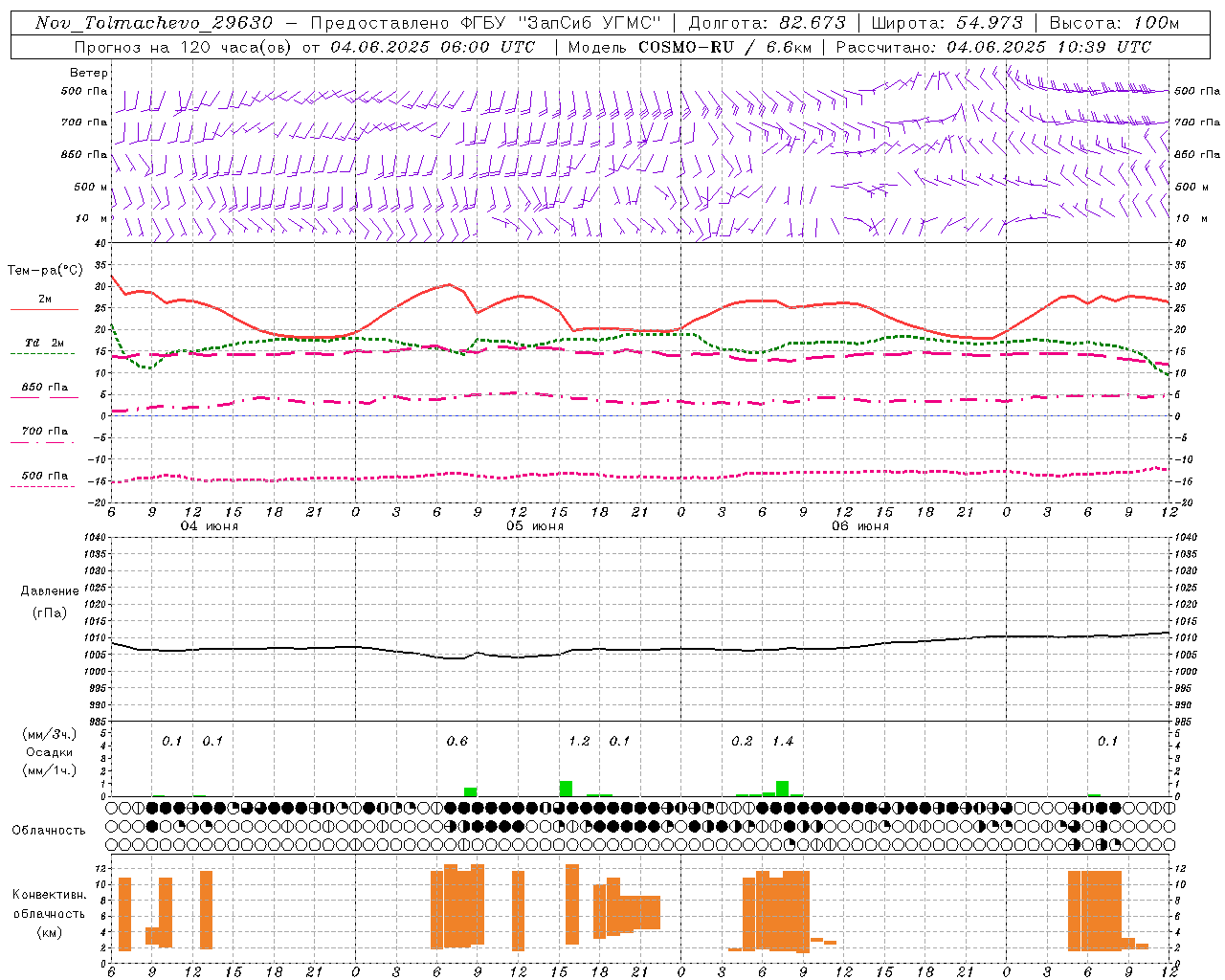
Task: Click the computed time 04.06.2025 10:39 UTC
Action: (1049, 47)
